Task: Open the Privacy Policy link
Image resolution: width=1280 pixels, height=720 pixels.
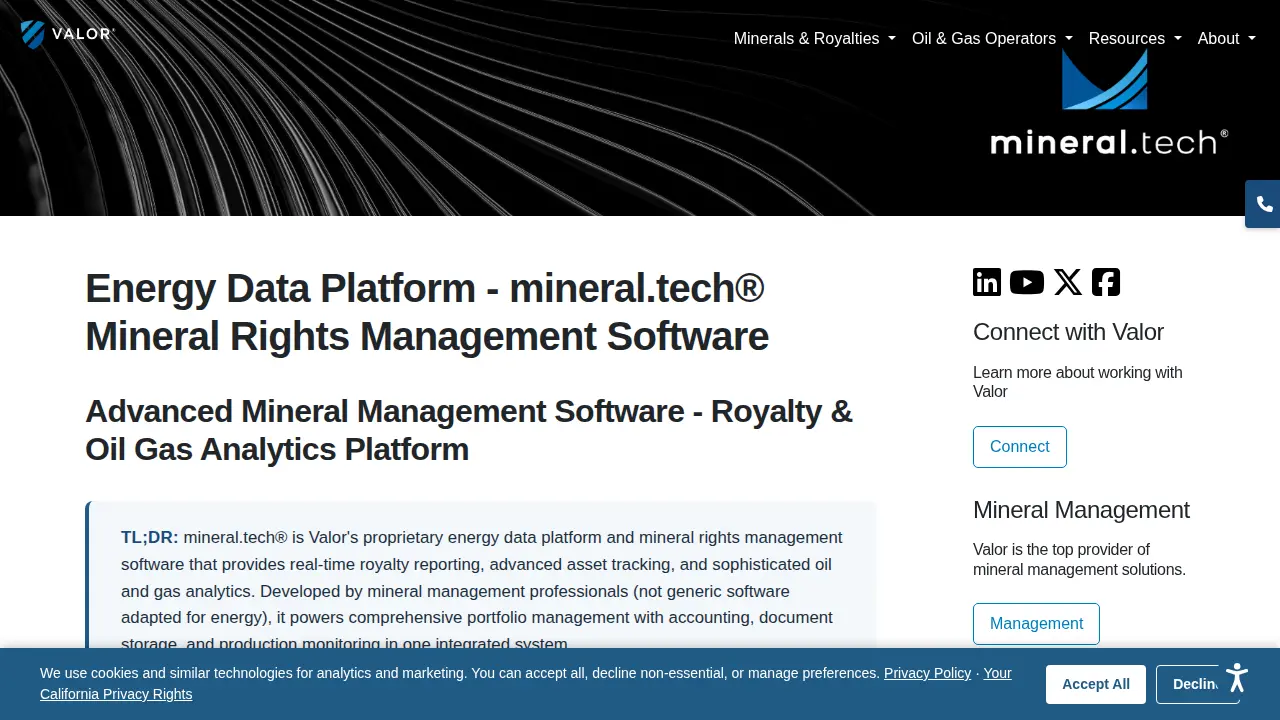Action: point(927,673)
